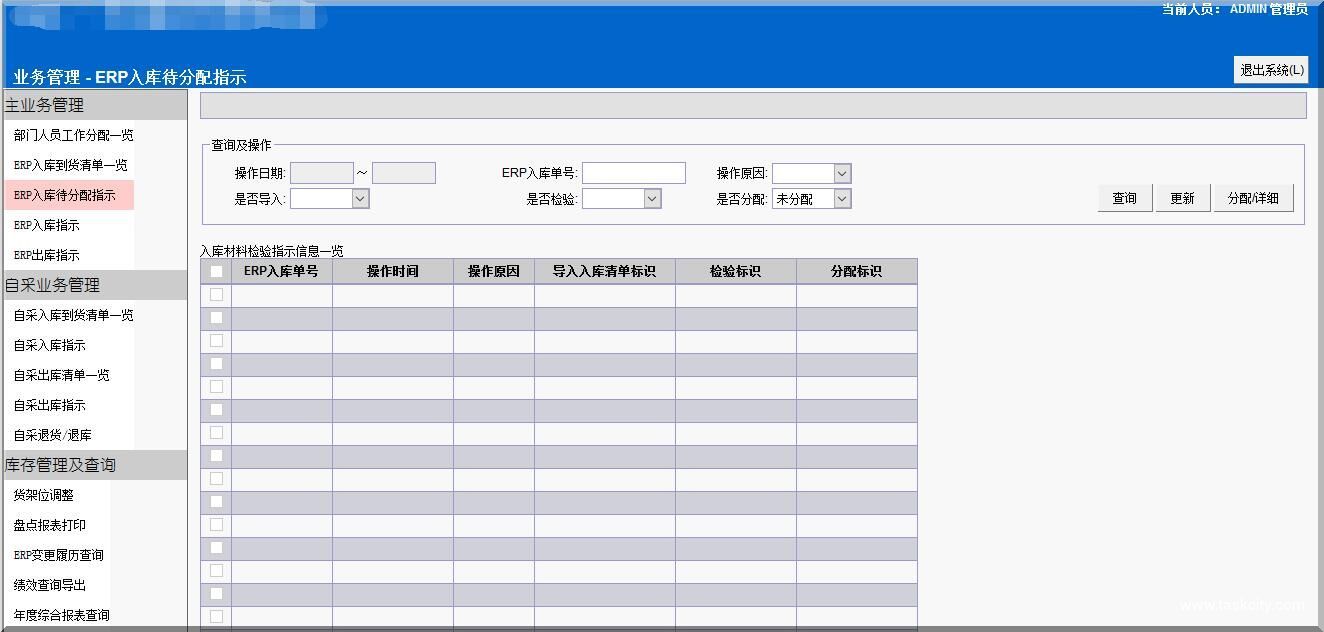Click the ERP入库单号 input field
Viewport: 1324px width, 632px height.
pos(634,174)
